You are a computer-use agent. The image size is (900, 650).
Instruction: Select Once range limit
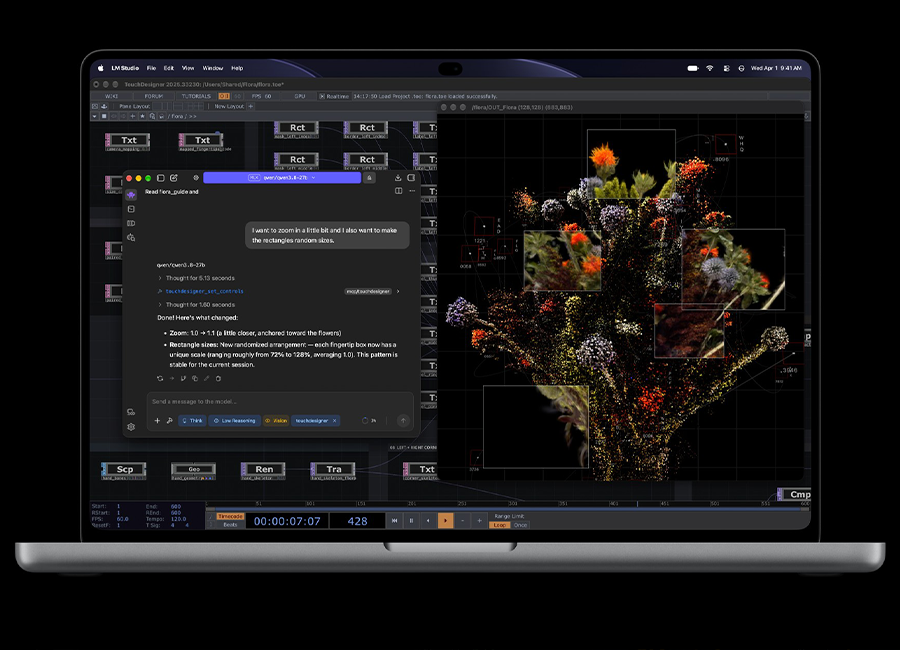520,525
